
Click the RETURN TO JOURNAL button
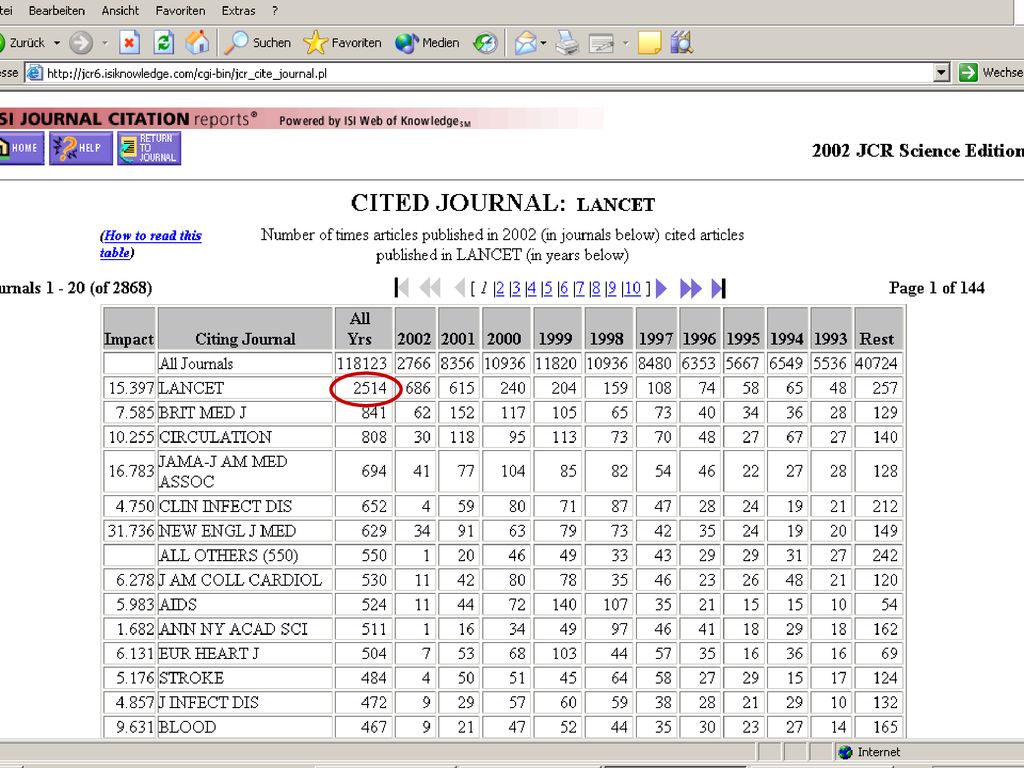click(149, 148)
